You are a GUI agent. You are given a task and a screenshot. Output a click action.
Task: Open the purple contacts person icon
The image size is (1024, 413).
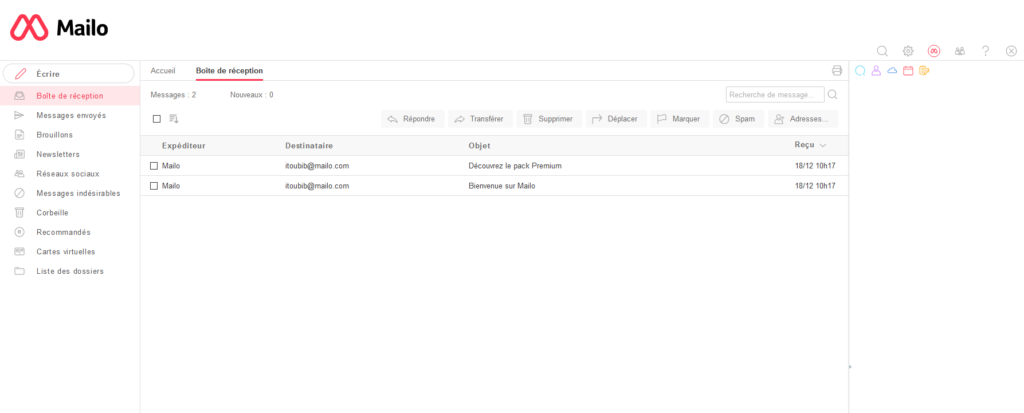(876, 71)
